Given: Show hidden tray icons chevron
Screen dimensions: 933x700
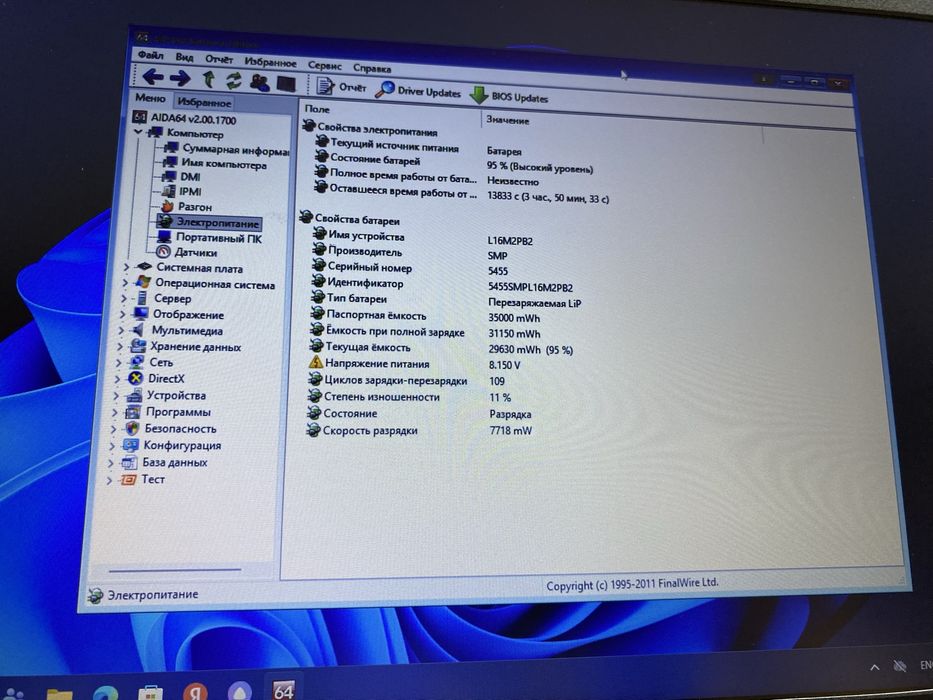Looking at the screenshot, I should [x=874, y=667].
